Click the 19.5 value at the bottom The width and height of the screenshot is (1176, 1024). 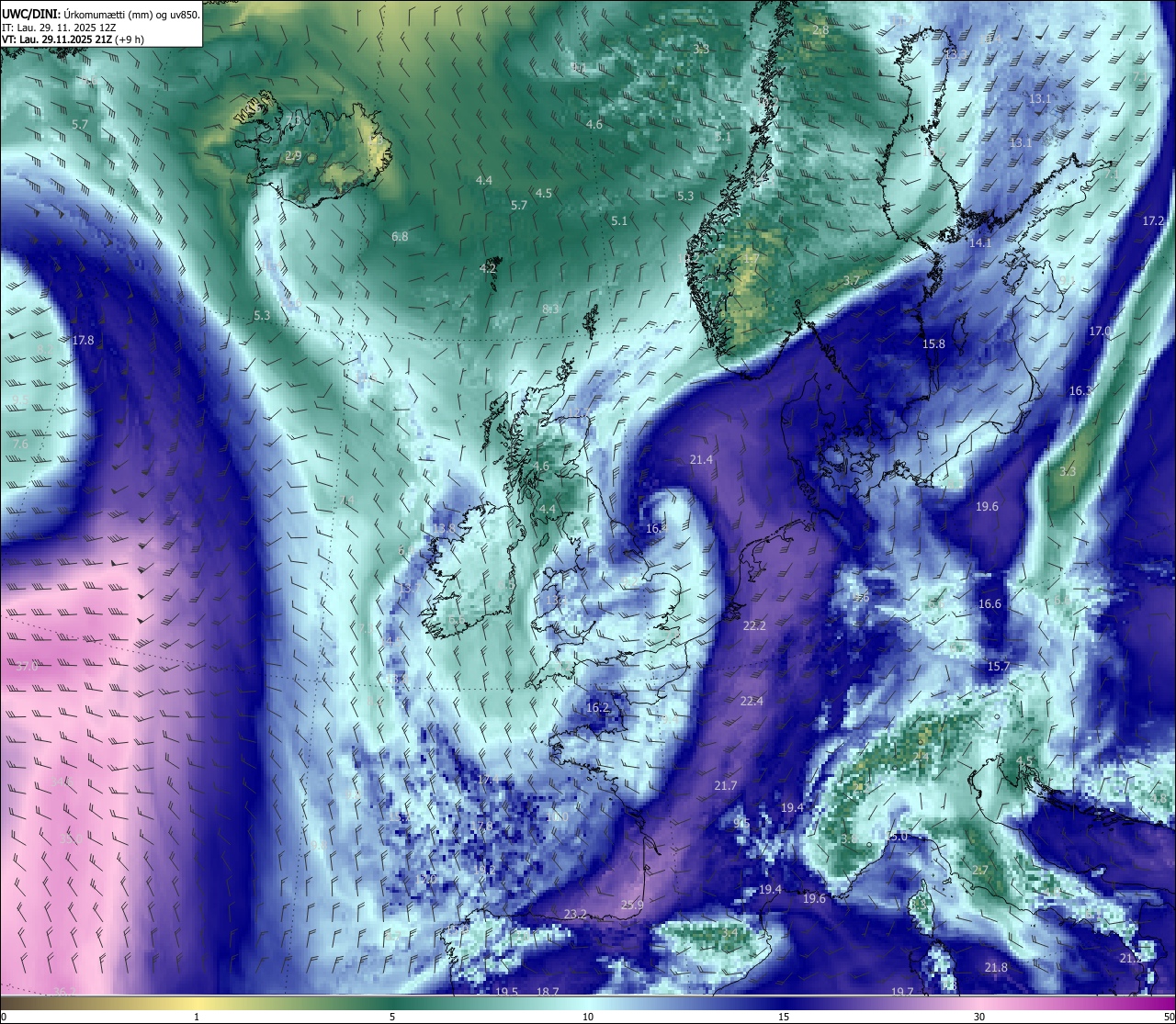(x=507, y=991)
